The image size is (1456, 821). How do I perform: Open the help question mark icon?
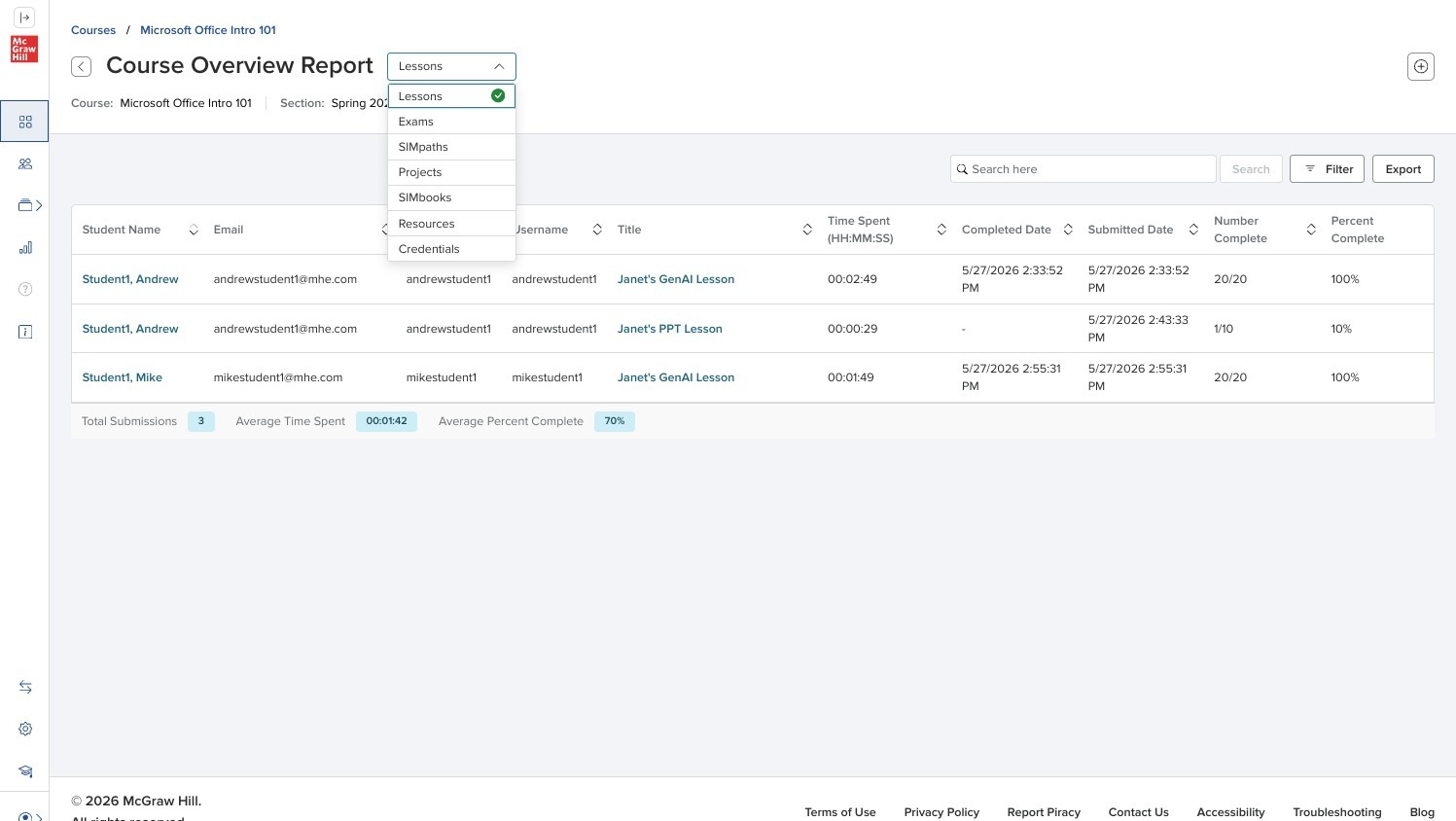(x=25, y=289)
